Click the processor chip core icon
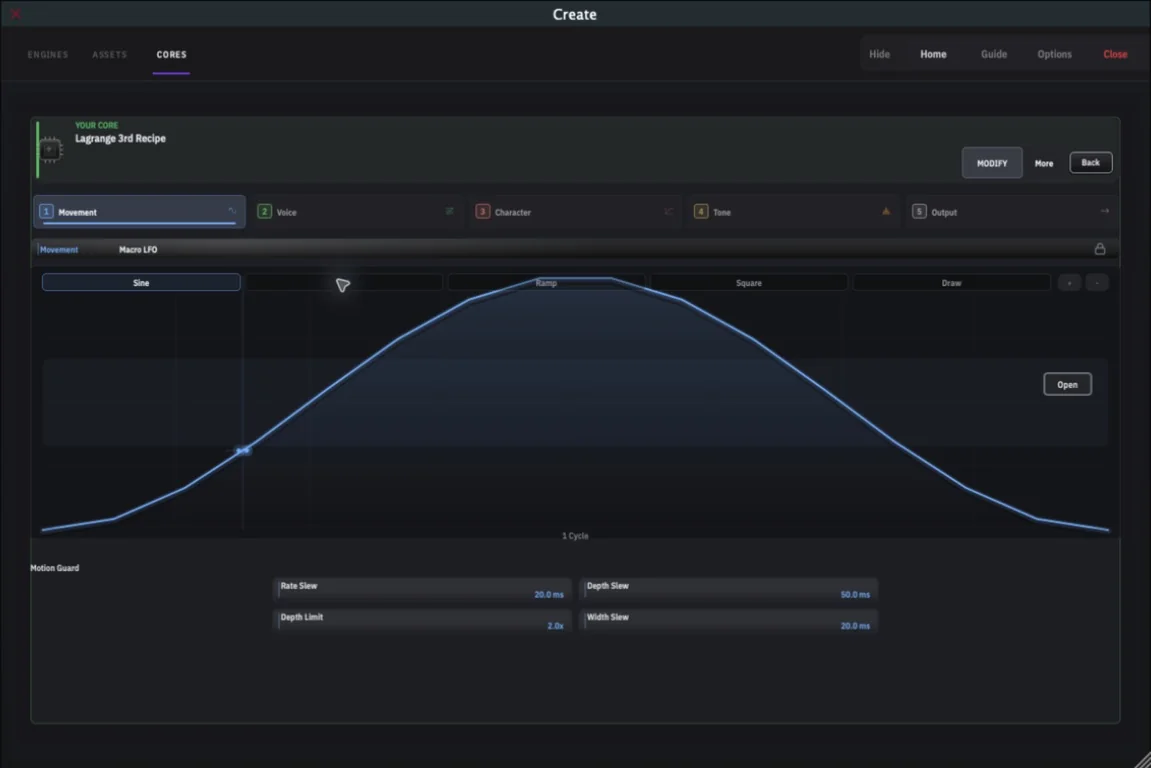Viewport: 1151px width, 768px height. click(x=50, y=150)
